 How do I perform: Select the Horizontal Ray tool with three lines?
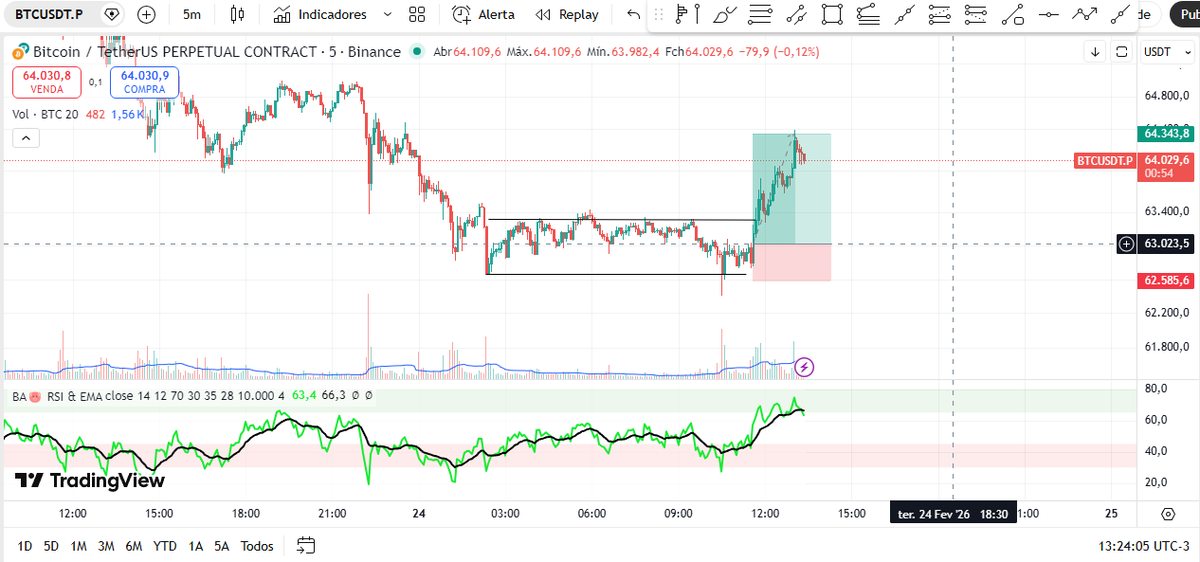tap(761, 14)
